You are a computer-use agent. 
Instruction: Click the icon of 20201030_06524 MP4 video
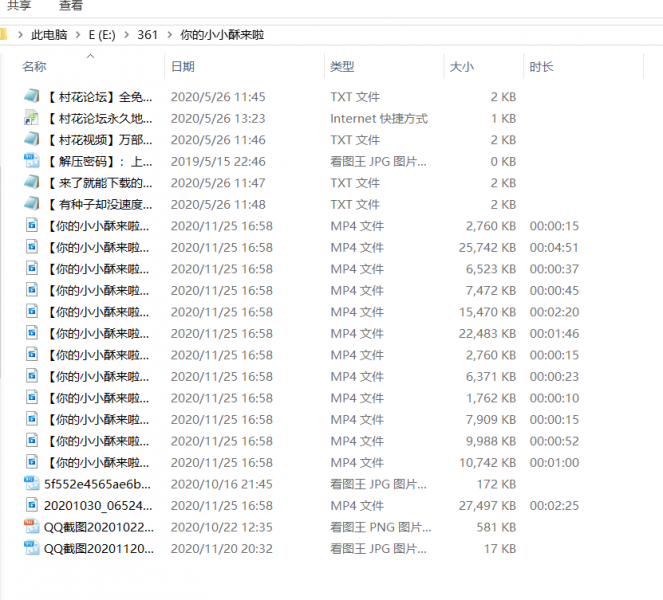point(31,506)
